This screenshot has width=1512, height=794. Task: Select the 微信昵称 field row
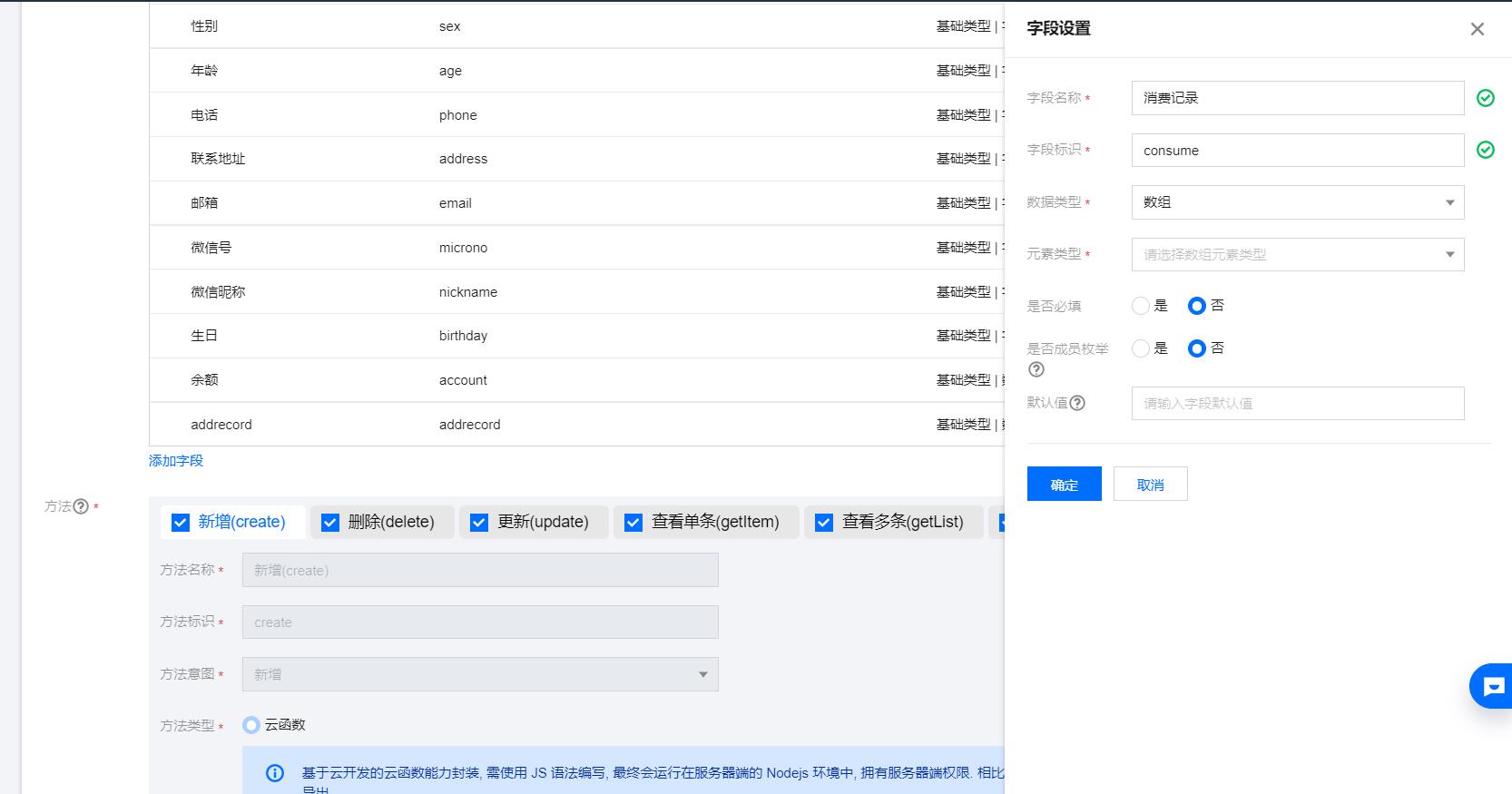(x=576, y=292)
